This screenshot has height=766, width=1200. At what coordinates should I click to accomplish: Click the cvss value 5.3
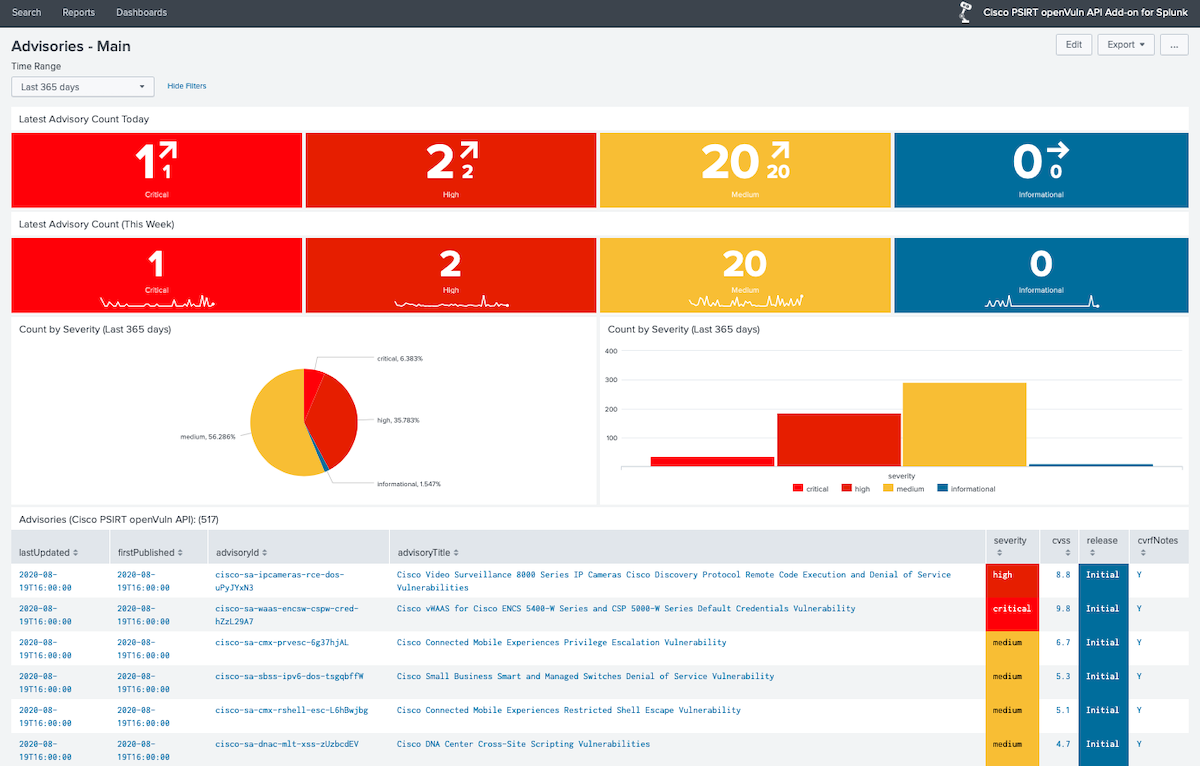1062,676
